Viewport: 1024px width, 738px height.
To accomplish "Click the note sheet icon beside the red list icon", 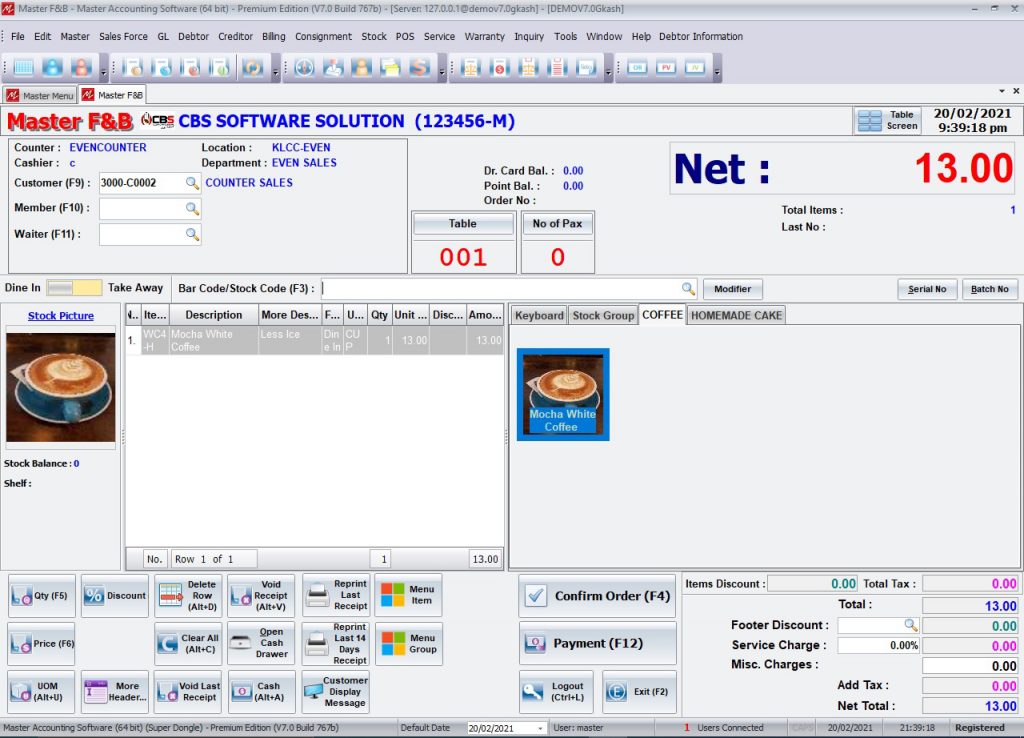I will coord(586,67).
